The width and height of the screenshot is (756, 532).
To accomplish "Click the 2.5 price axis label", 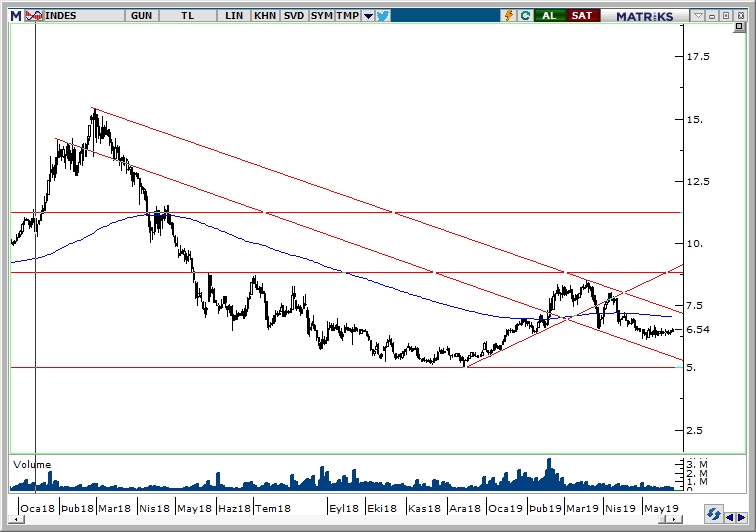I will pyautogui.click(x=694, y=430).
